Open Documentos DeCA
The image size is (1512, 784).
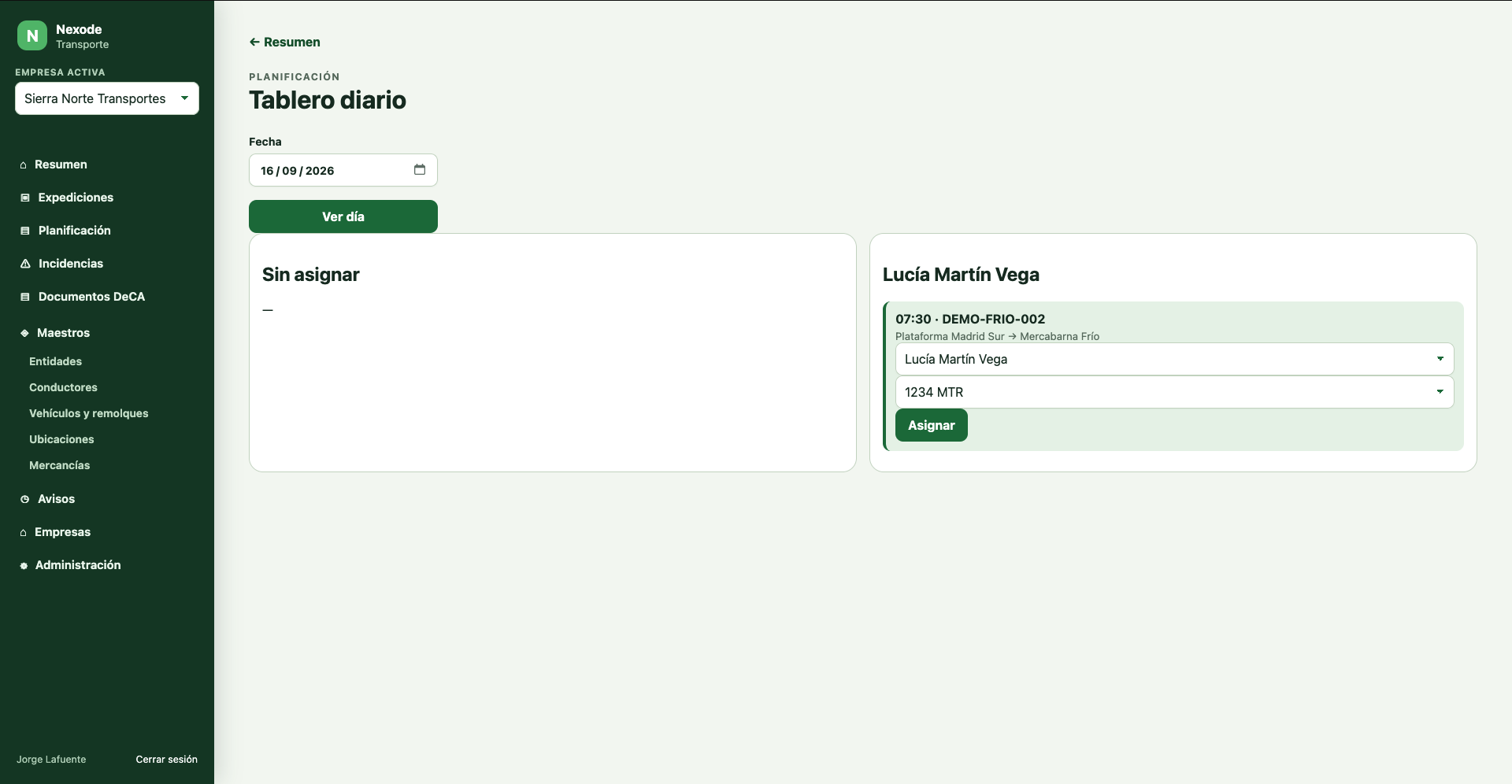(91, 297)
